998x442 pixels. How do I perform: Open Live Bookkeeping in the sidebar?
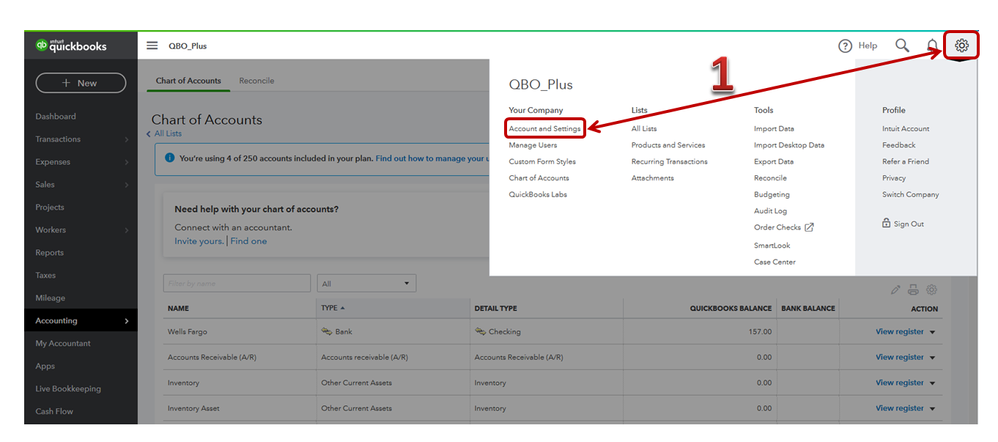68,389
